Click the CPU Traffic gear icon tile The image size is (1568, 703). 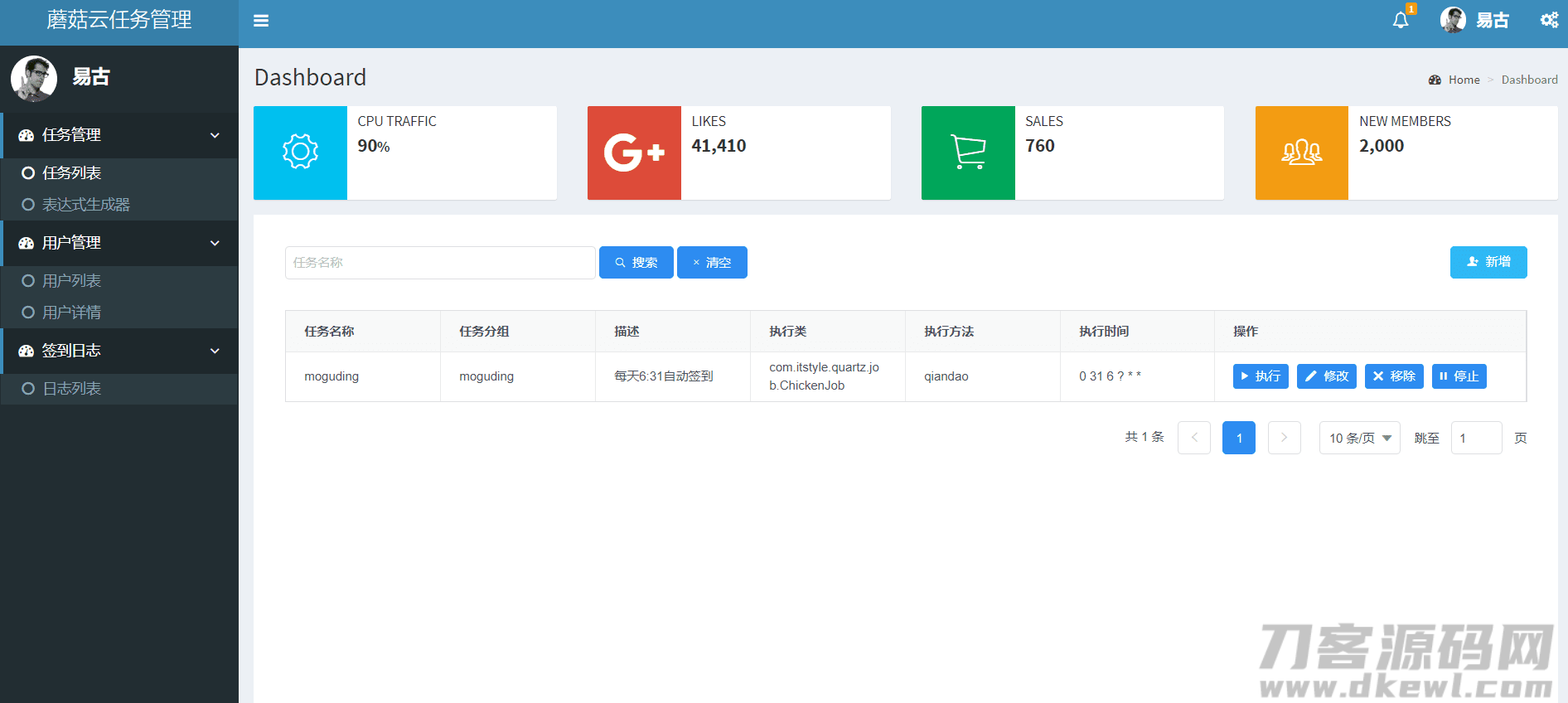point(300,153)
